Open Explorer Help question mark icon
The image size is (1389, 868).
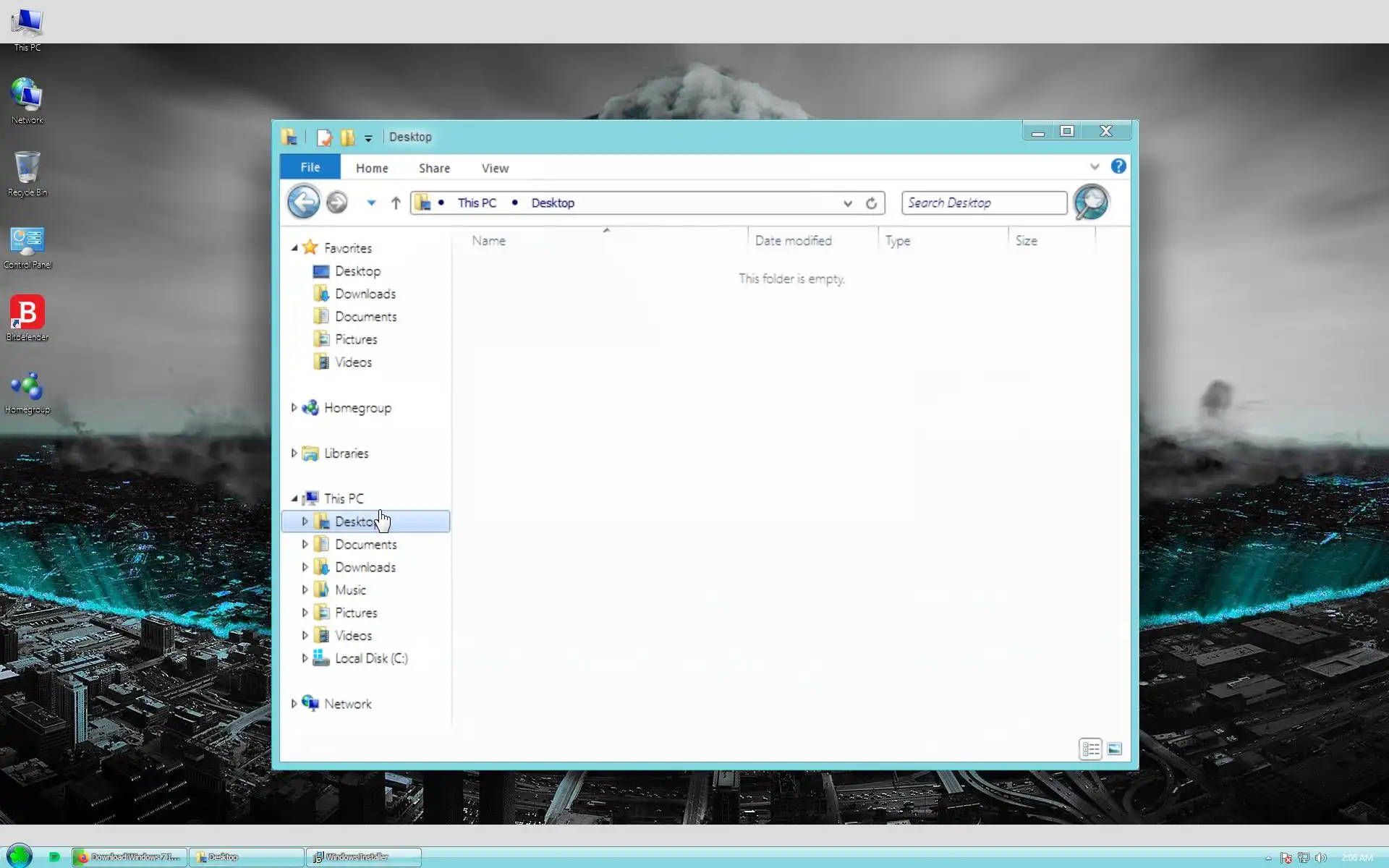pos(1118,166)
